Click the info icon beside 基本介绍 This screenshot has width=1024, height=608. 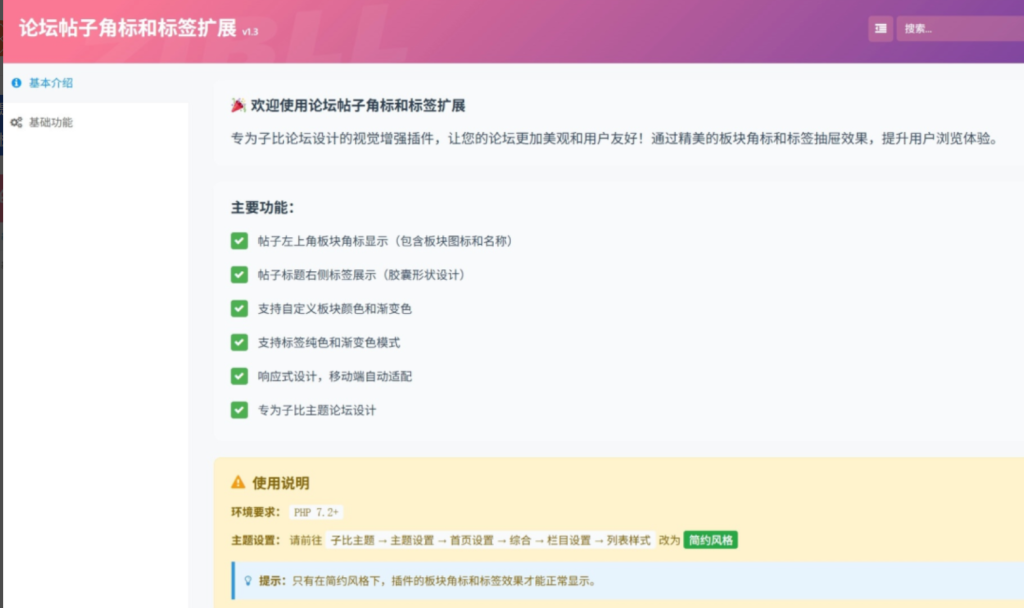[x=16, y=83]
